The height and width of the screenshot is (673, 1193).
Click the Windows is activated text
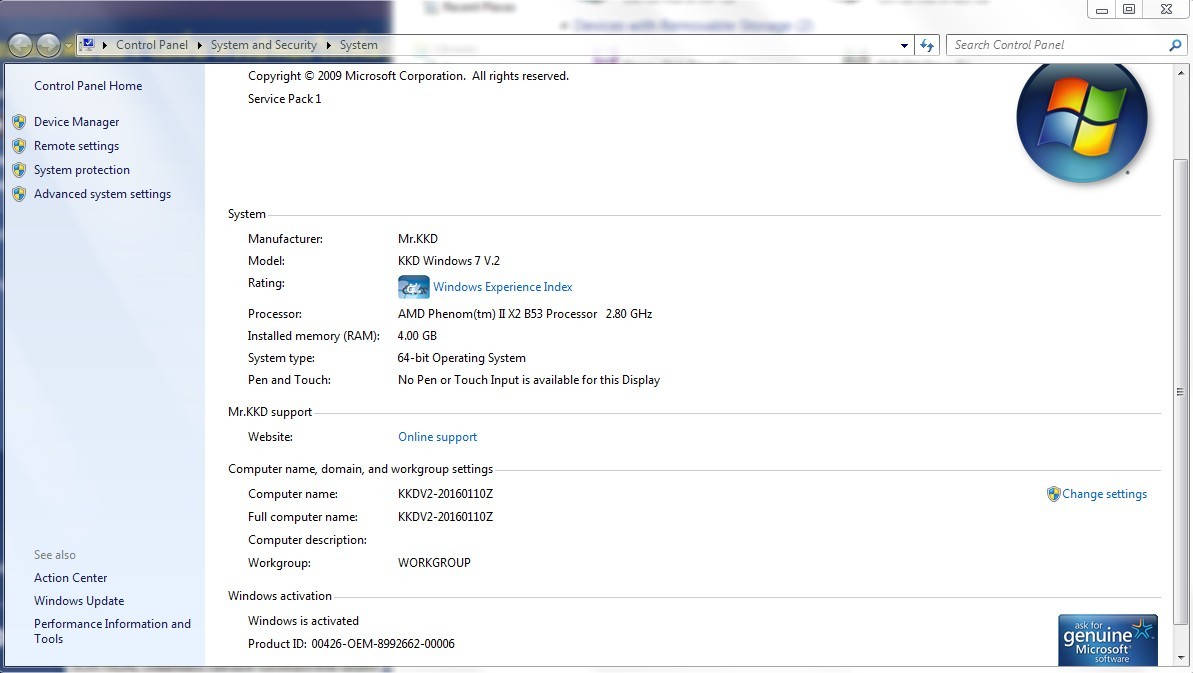click(x=303, y=621)
